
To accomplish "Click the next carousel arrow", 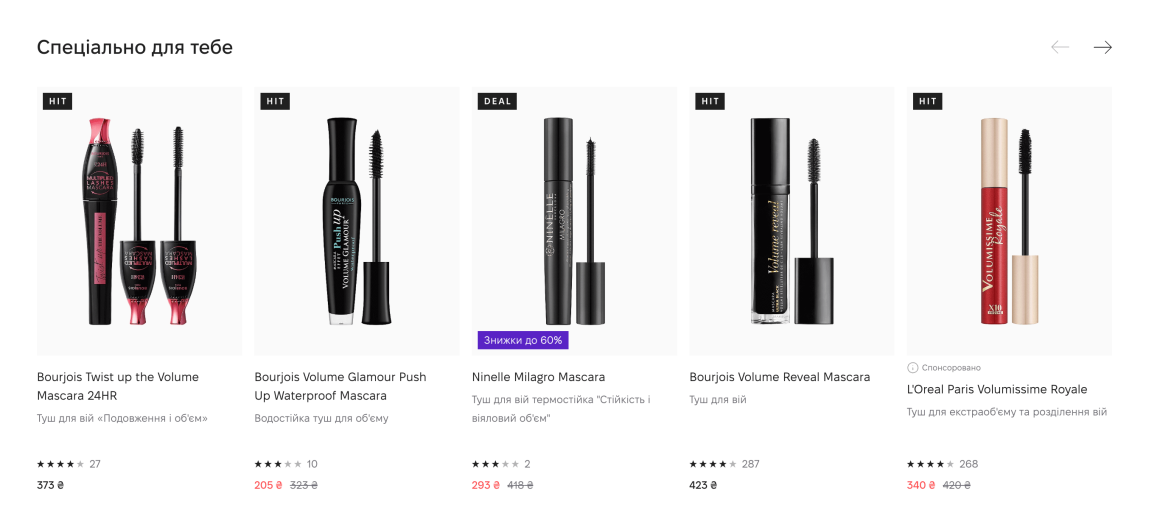I will tap(1102, 47).
